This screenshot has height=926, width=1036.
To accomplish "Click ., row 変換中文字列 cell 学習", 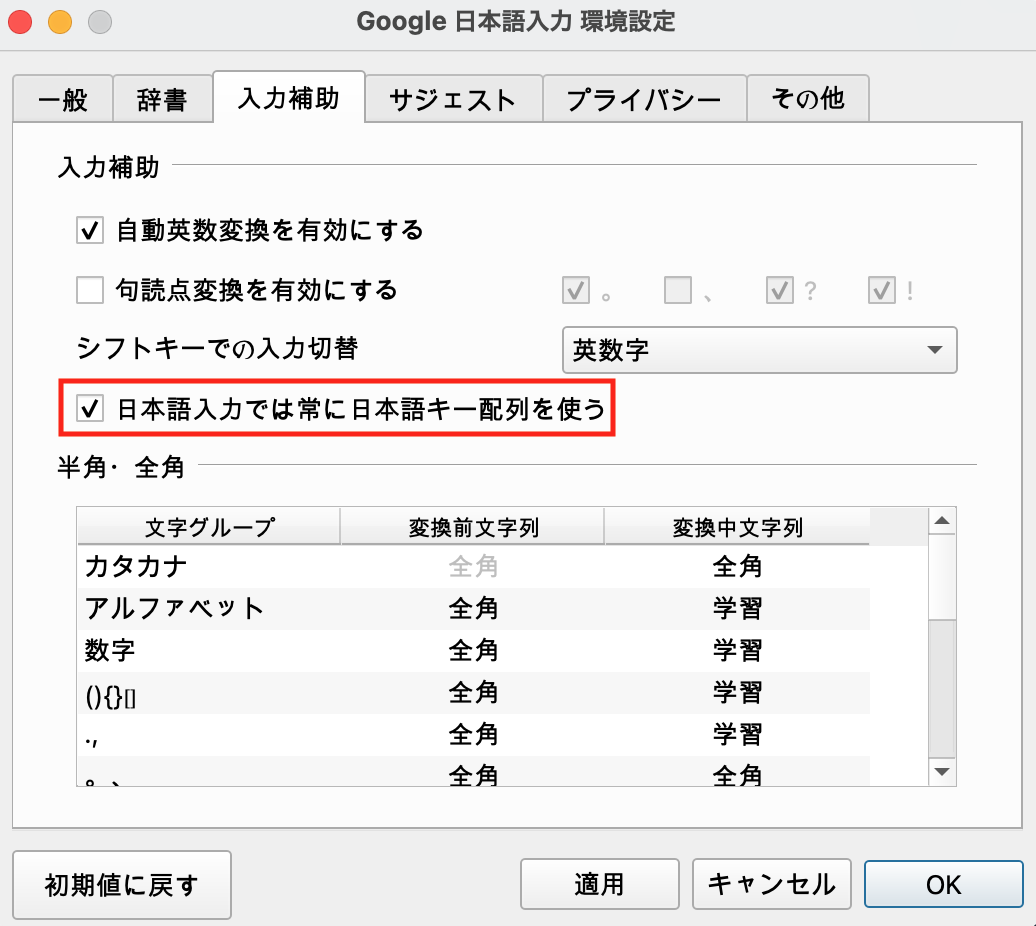I will [737, 734].
